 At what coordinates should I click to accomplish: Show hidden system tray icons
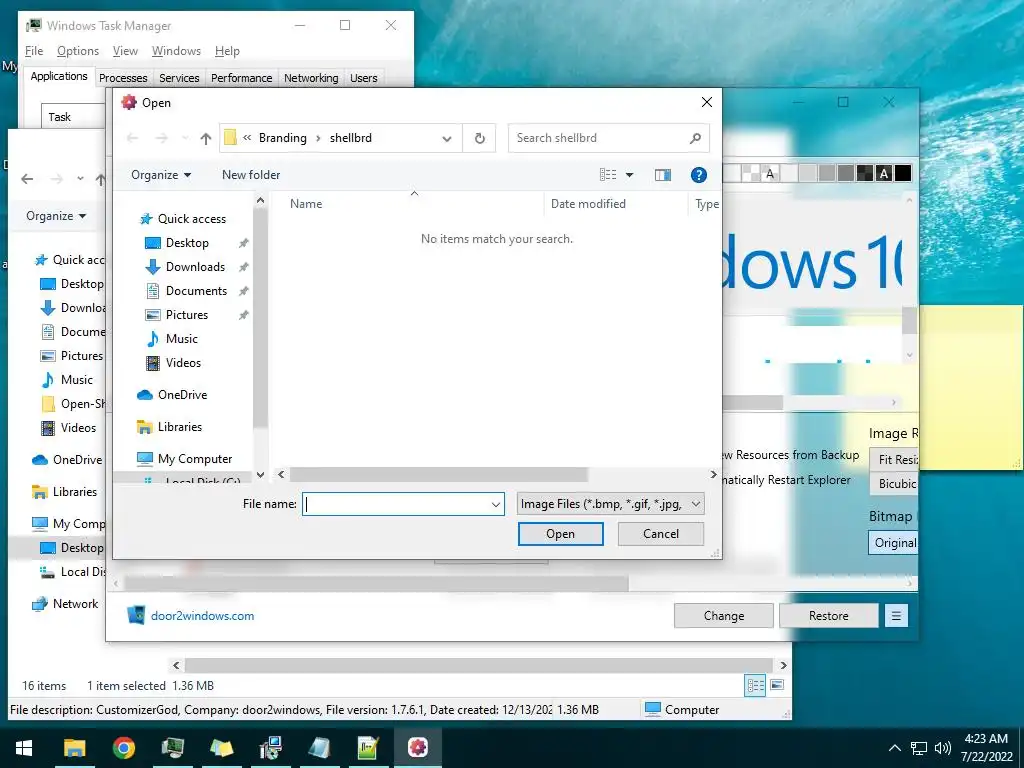[x=895, y=748]
